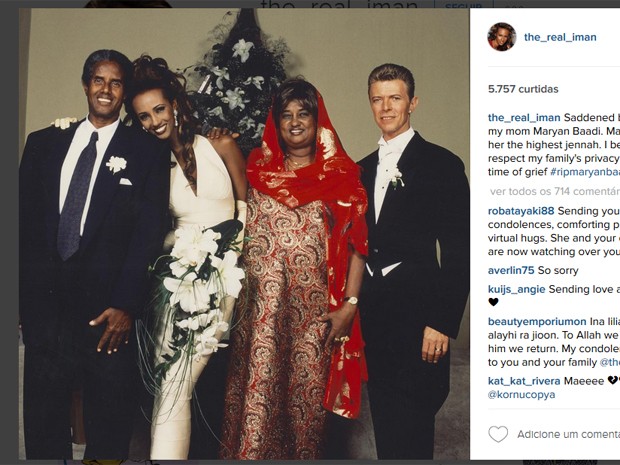
Task: Open beautyemporiumon commenter profile
Action: pos(537,321)
